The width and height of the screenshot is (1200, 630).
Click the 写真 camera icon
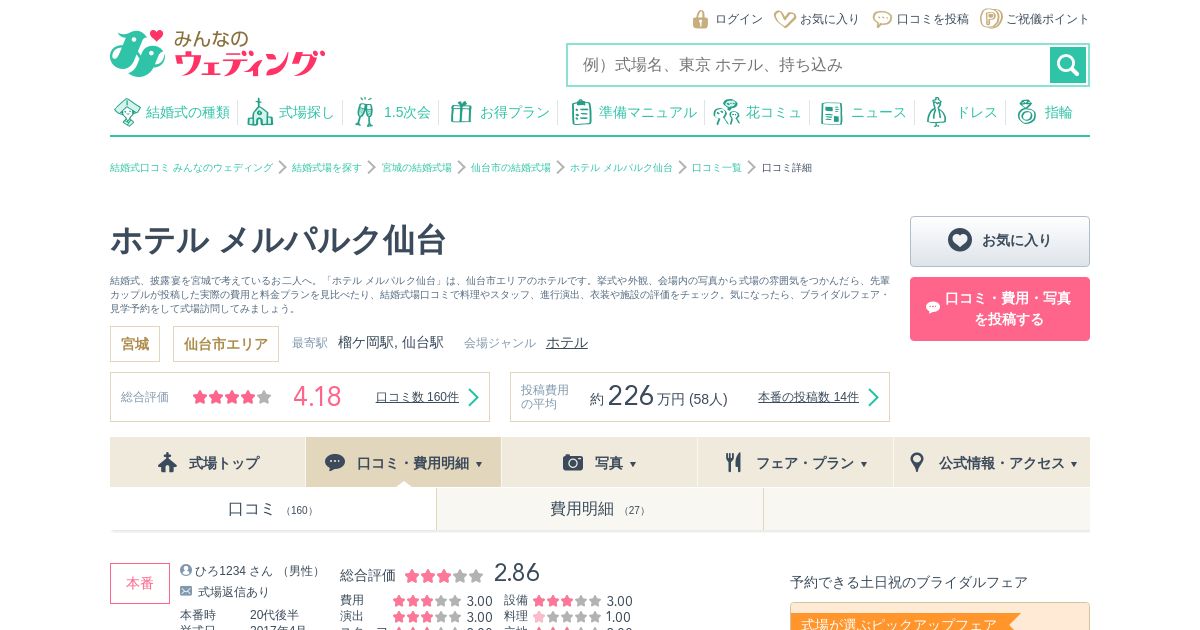tap(573, 462)
